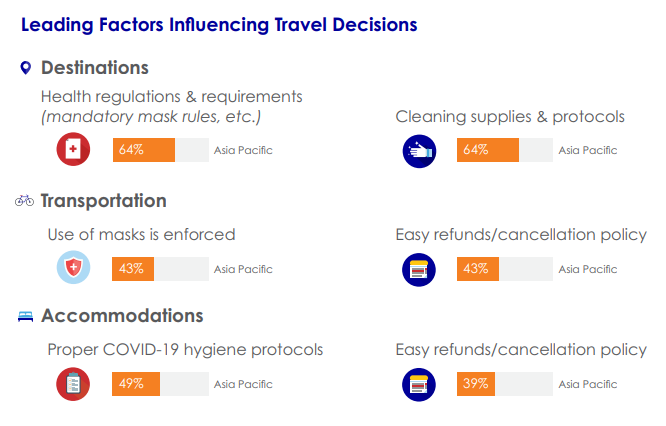This screenshot has height=426, width=666.
Task: Click the bed icon beside Accommodations
Action: tap(25, 316)
